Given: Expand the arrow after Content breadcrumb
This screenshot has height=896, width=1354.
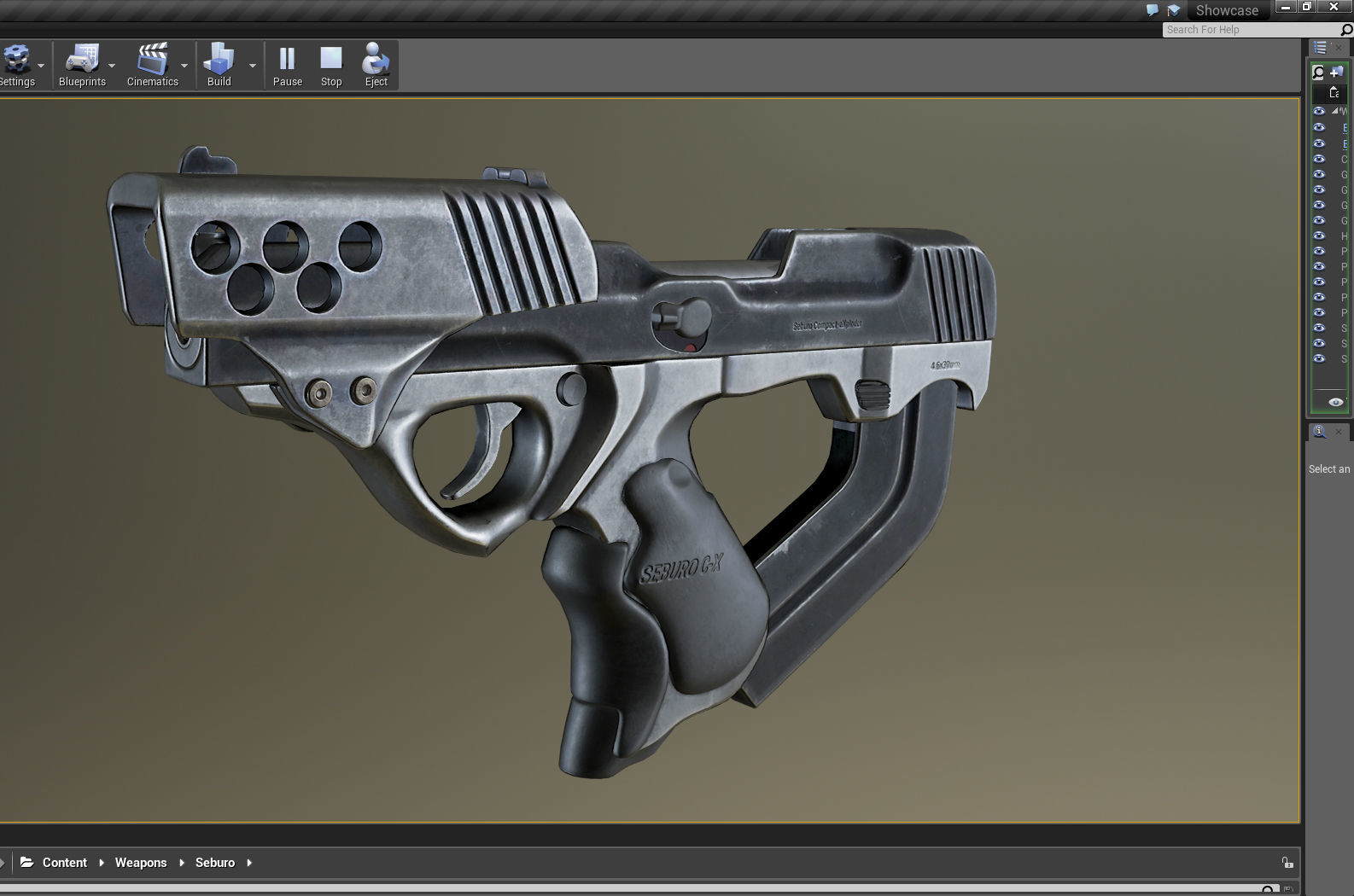Looking at the screenshot, I should [102, 863].
